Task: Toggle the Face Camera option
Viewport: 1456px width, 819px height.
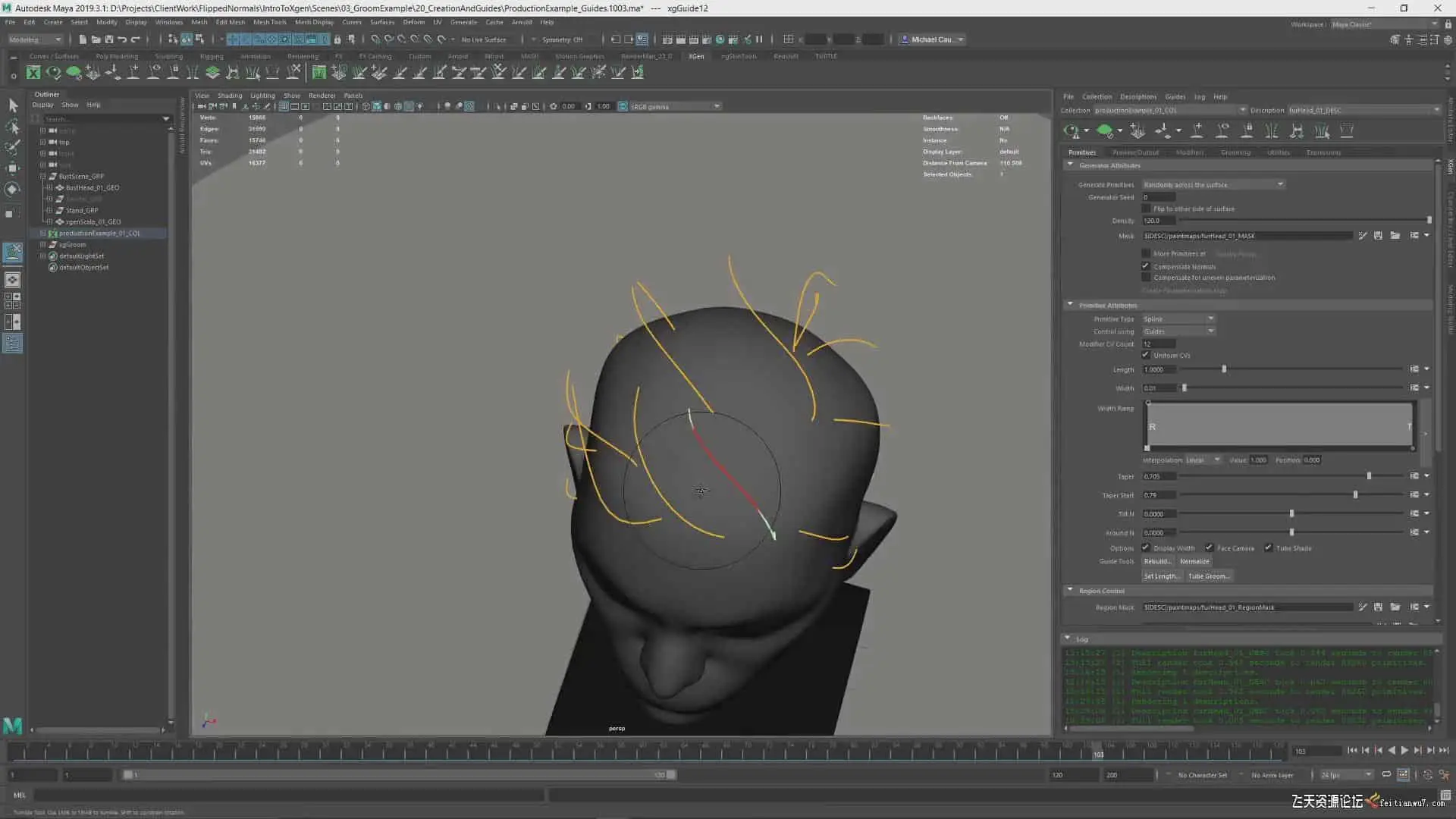Action: pos(1210,548)
